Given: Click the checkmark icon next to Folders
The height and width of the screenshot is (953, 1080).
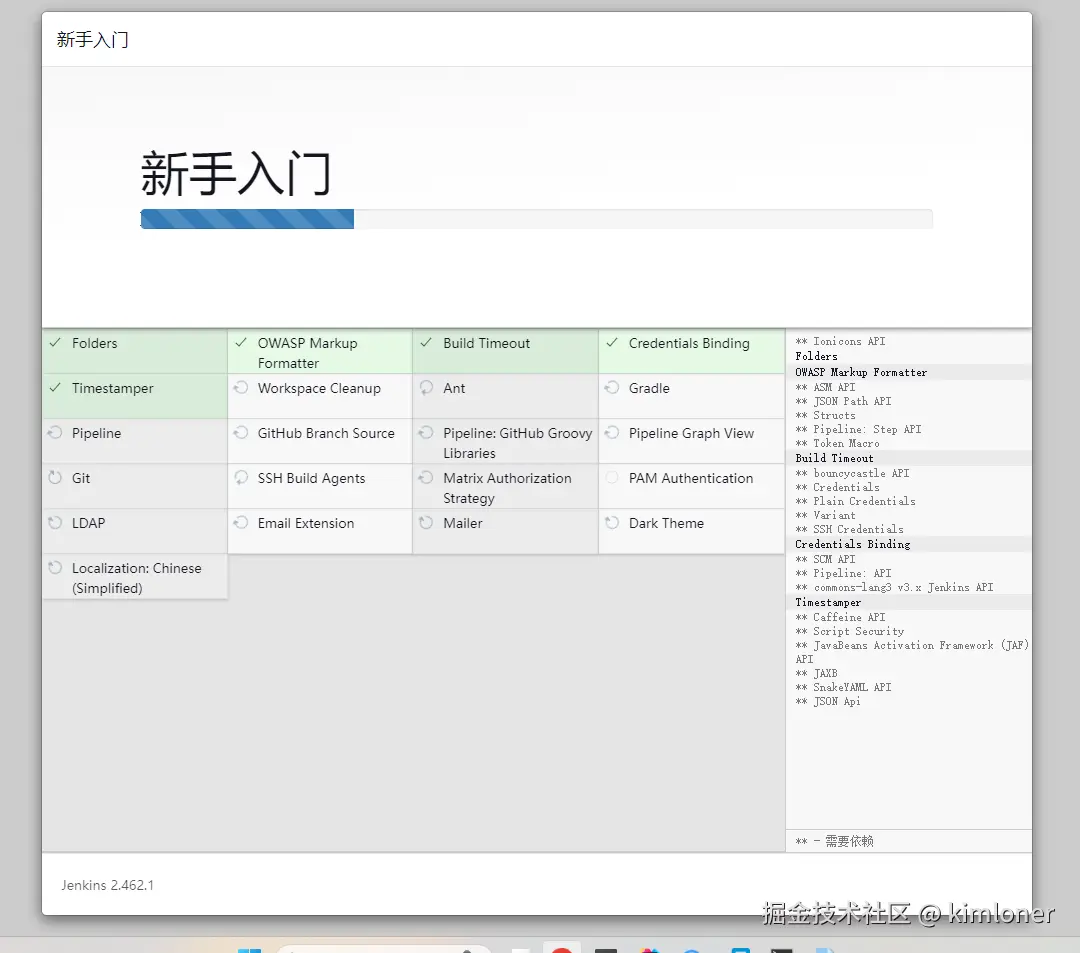Looking at the screenshot, I should pos(55,342).
